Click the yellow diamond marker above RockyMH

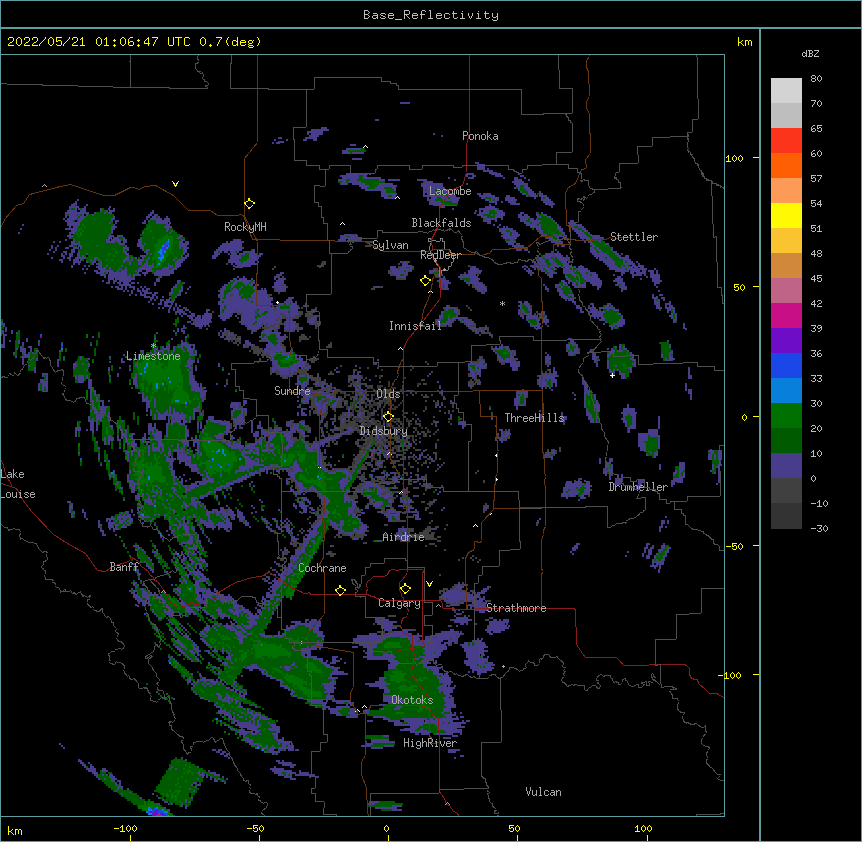[x=250, y=204]
